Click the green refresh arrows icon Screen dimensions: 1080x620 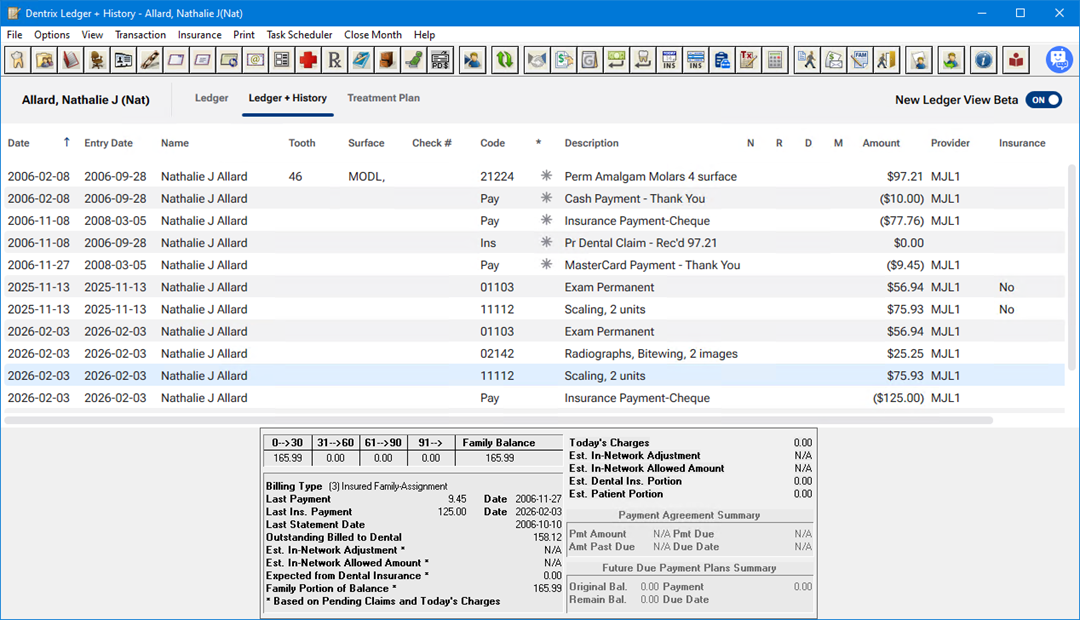(505, 61)
